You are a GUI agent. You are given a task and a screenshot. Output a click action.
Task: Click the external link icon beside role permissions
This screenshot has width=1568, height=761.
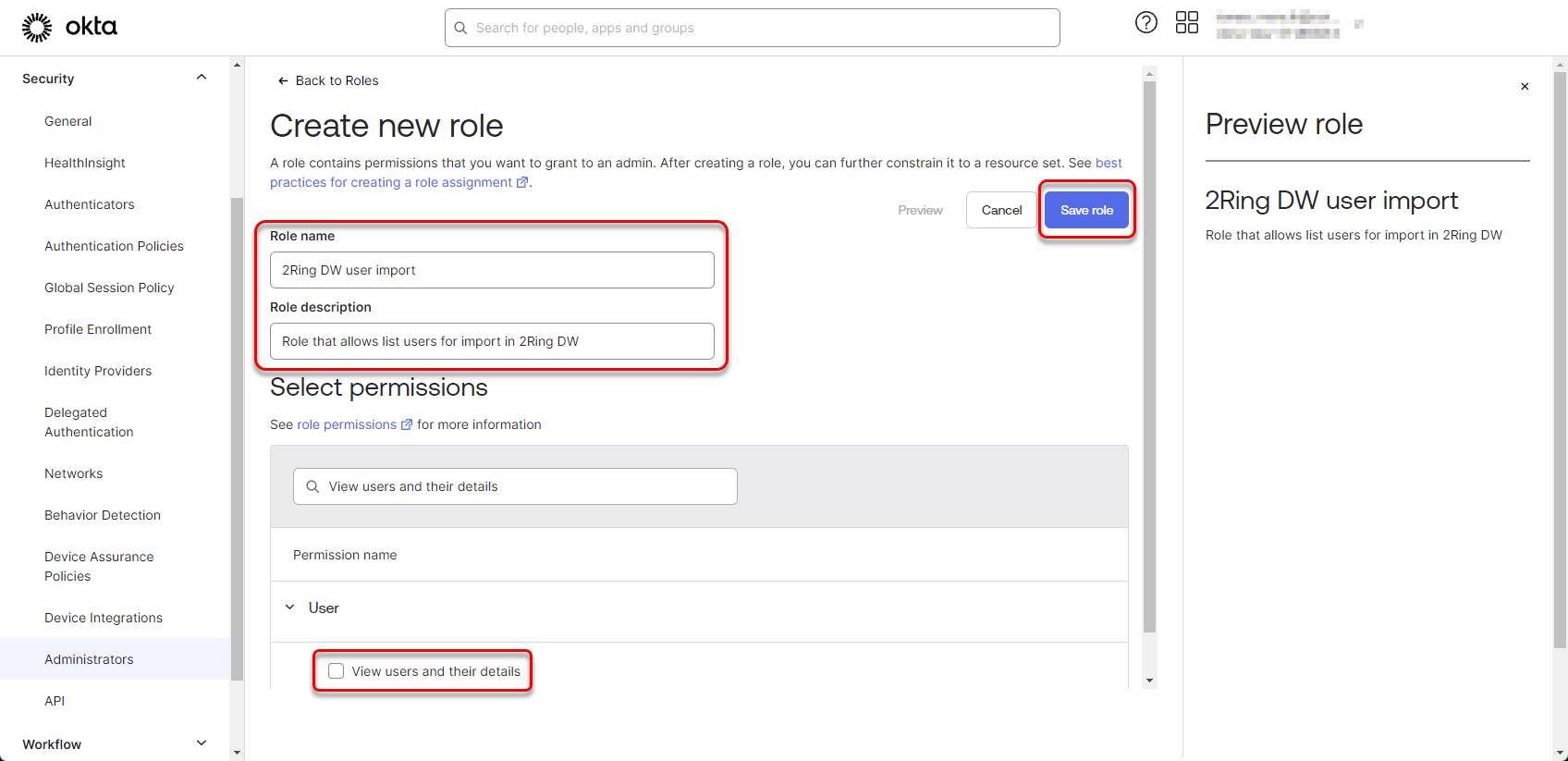point(406,425)
